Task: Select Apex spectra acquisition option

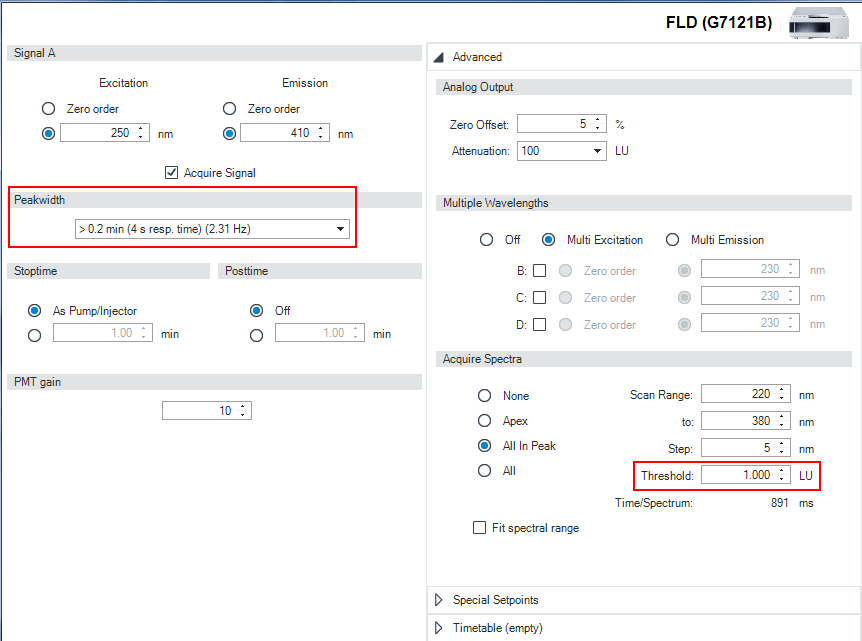Action: 485,421
